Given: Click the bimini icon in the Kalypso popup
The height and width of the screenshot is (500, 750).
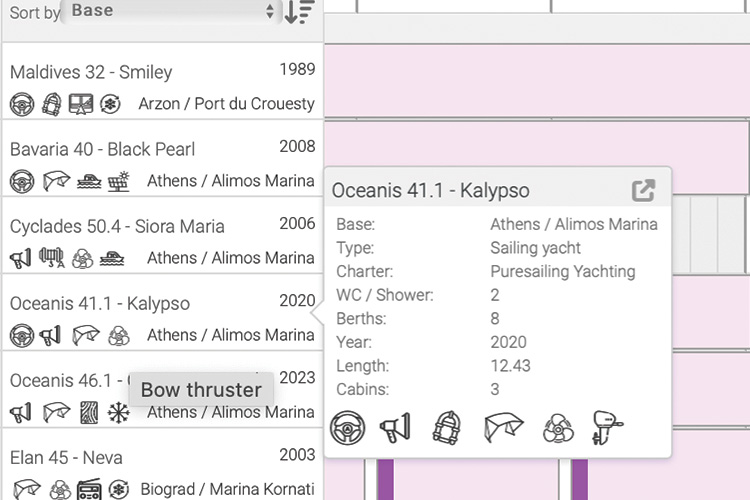Looking at the screenshot, I should tap(502, 428).
